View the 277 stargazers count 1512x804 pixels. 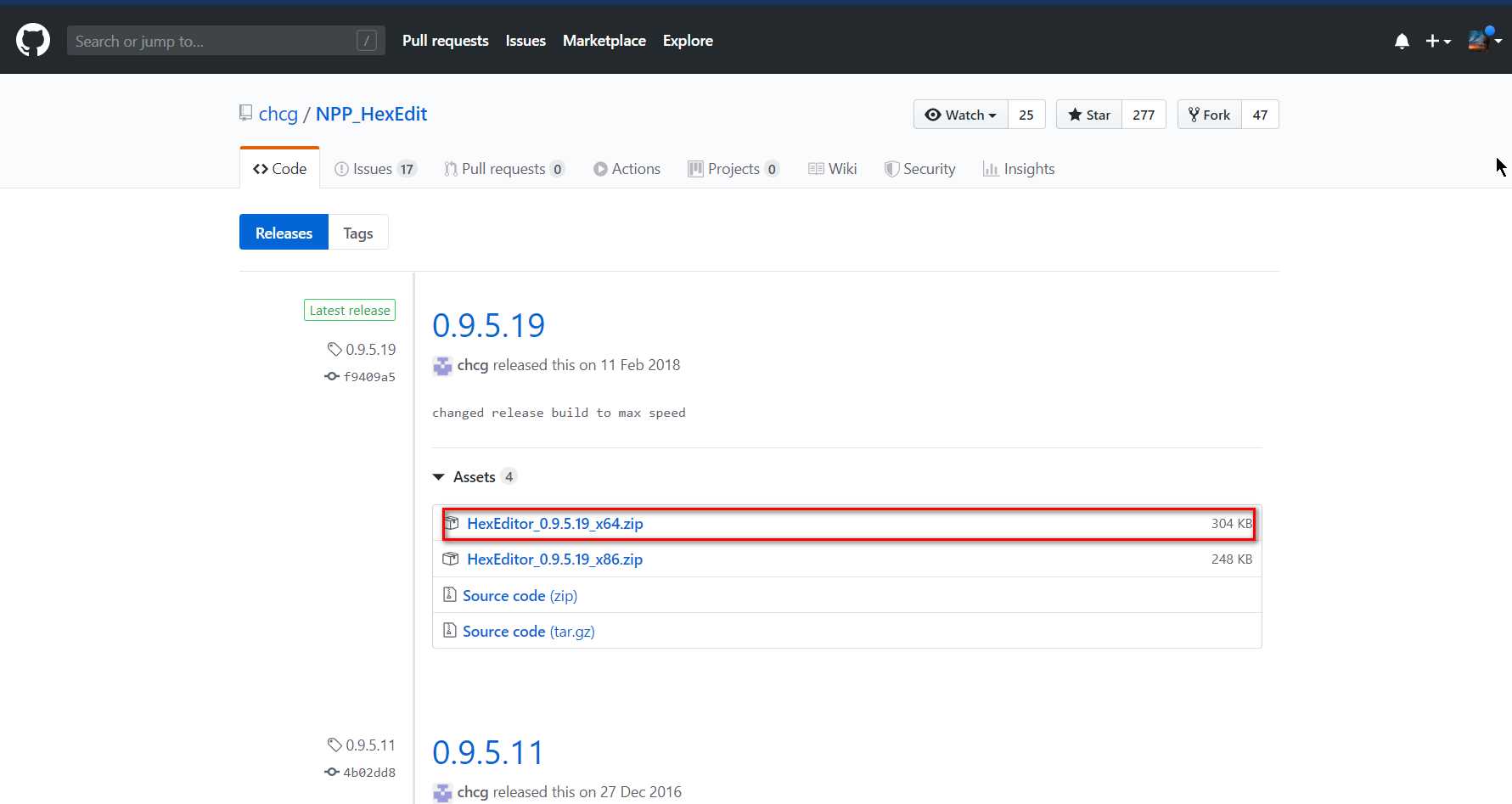(1144, 115)
